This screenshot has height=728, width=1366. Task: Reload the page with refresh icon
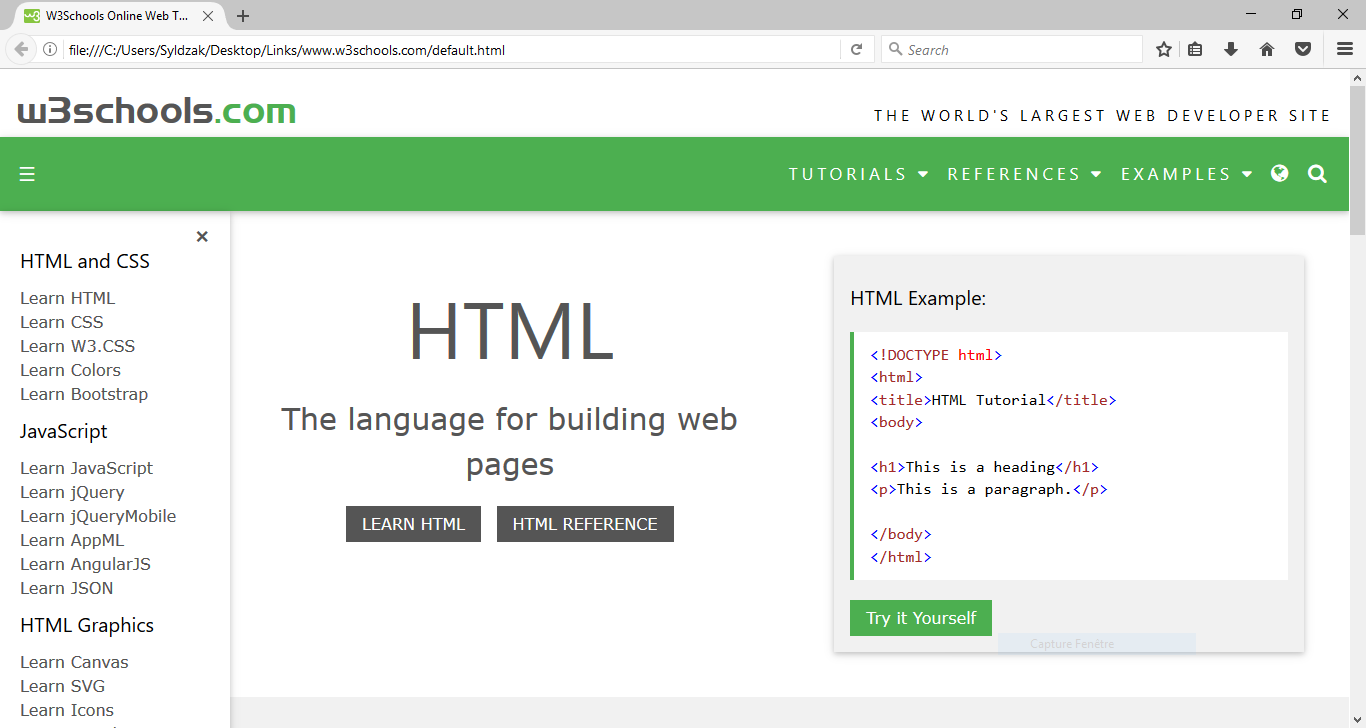pos(856,49)
